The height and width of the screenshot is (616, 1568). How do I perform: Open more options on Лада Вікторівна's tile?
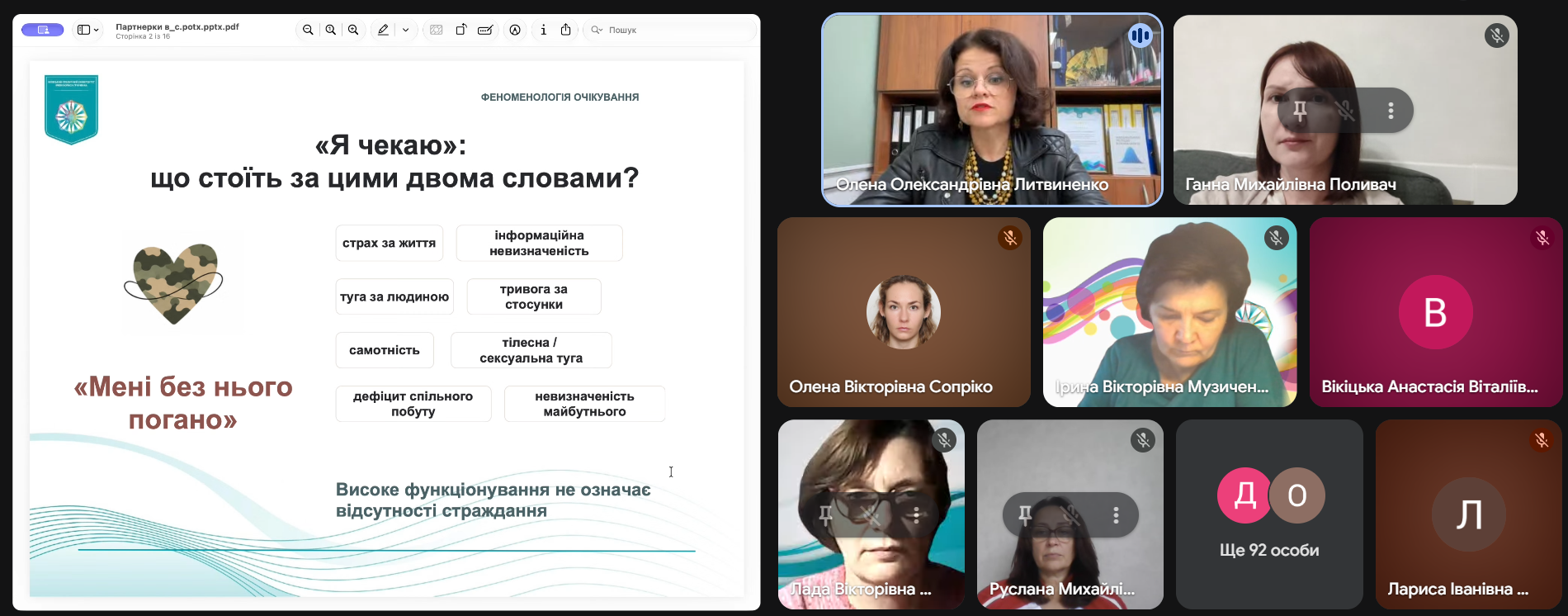point(916,515)
